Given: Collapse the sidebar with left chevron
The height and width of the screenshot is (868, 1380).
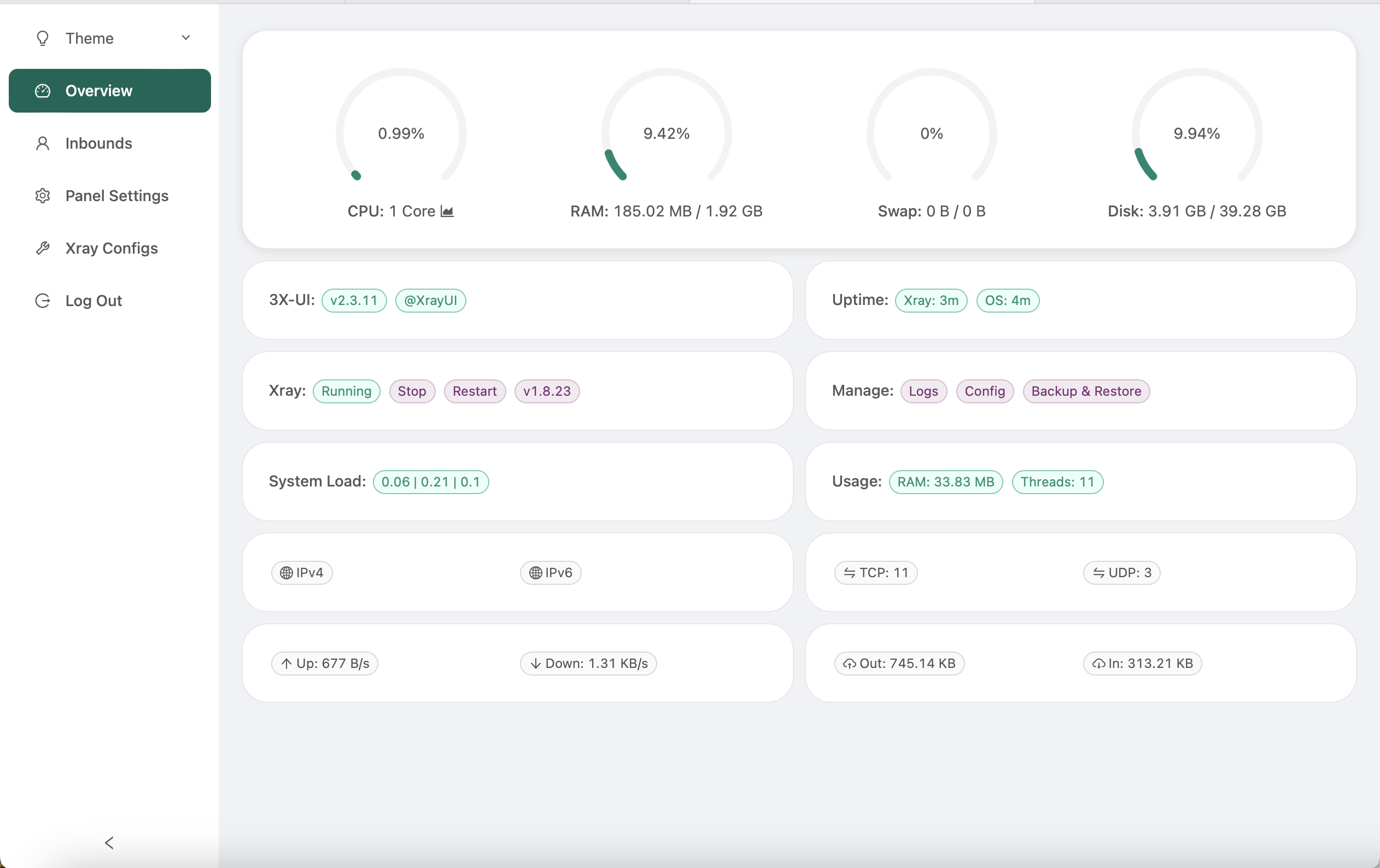Looking at the screenshot, I should click(109, 842).
